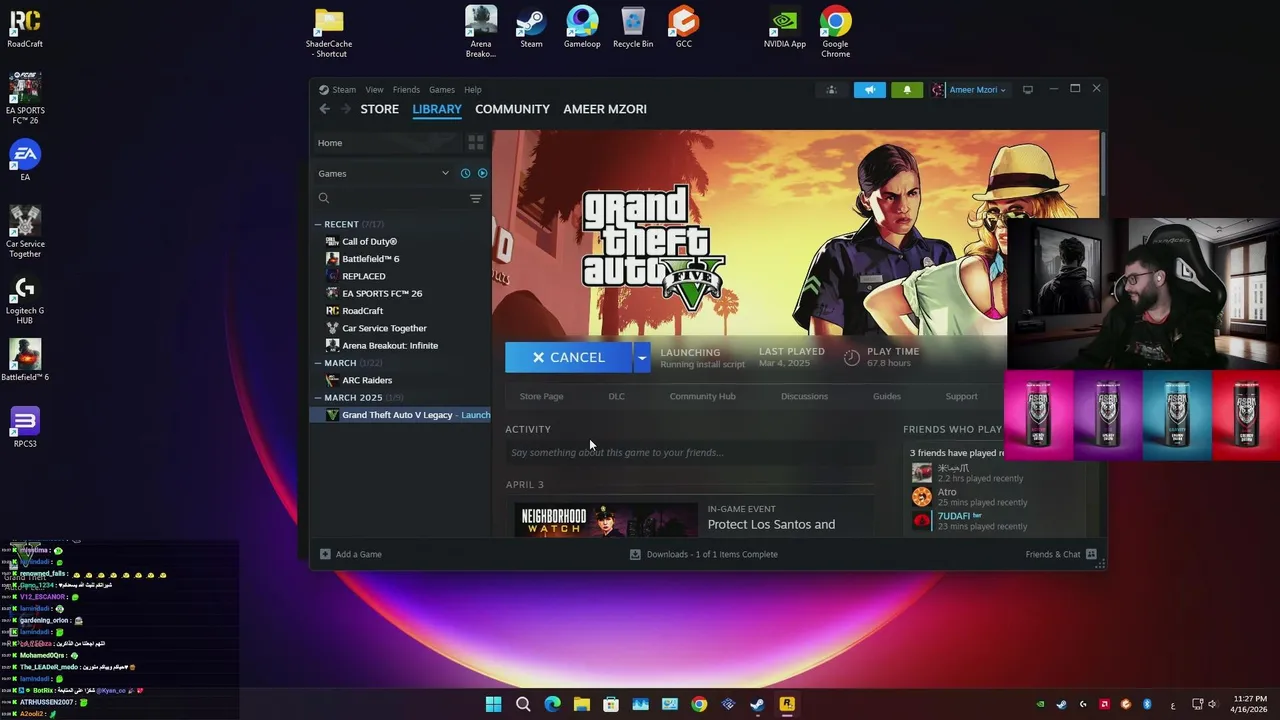Image resolution: width=1280 pixels, height=720 pixels.
Task: Open the Games menu
Action: (x=442, y=90)
